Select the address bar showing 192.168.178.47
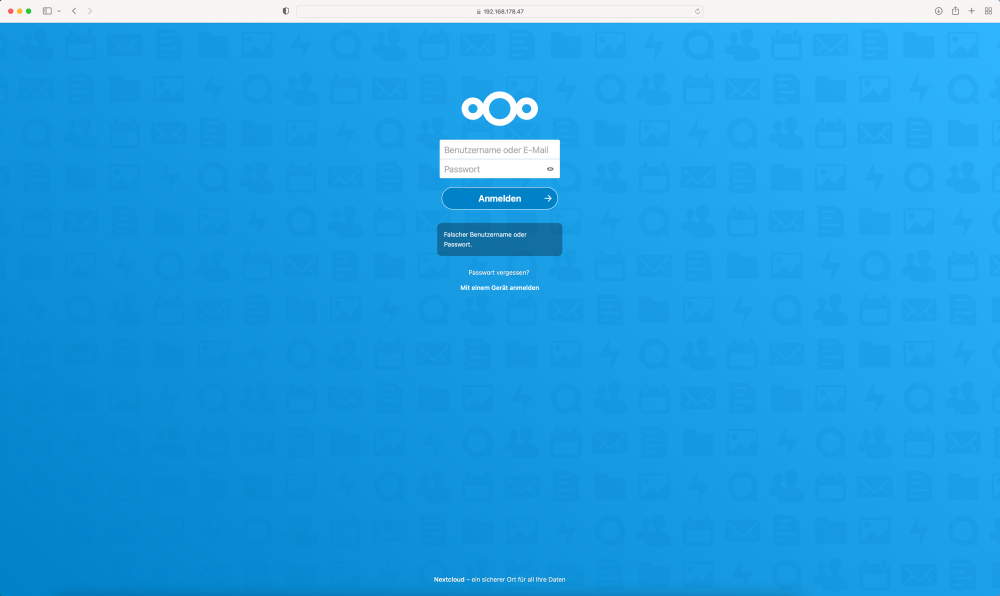The width and height of the screenshot is (1000, 596). [x=499, y=11]
